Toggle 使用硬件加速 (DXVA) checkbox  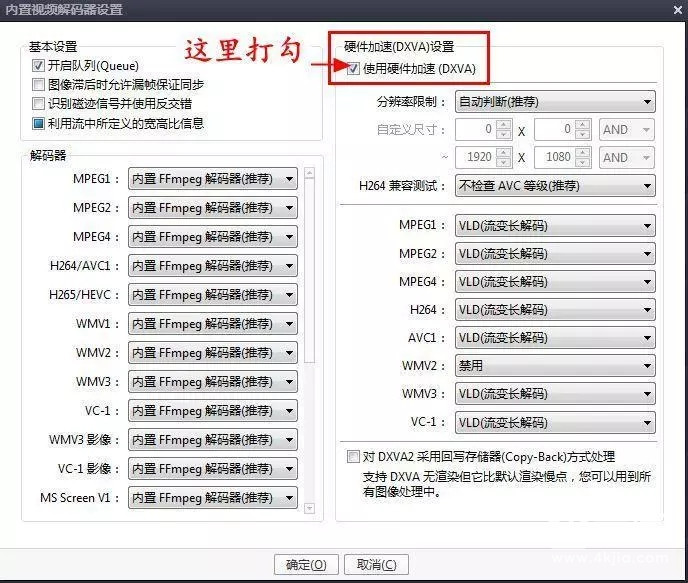(353, 69)
